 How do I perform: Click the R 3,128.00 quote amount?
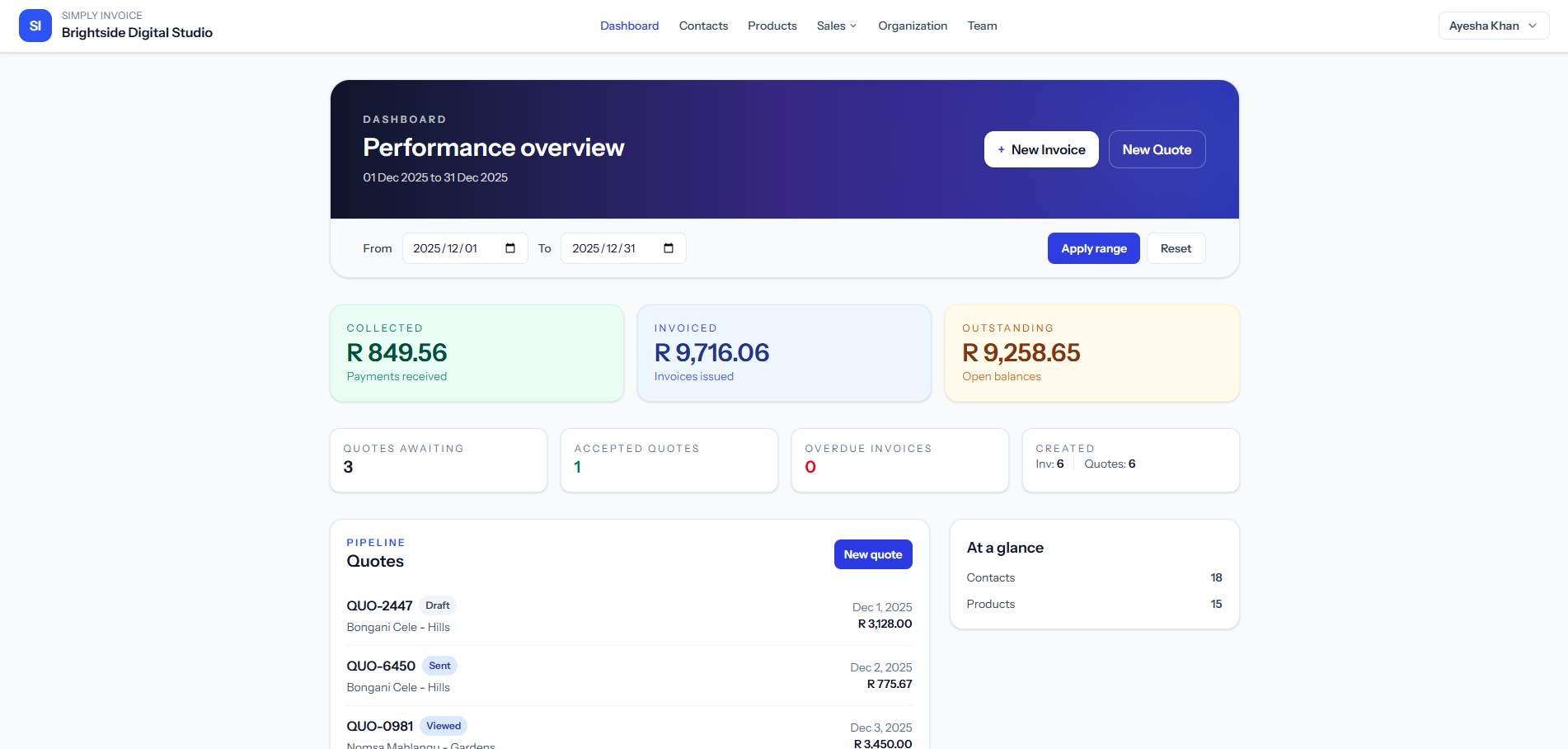point(885,624)
